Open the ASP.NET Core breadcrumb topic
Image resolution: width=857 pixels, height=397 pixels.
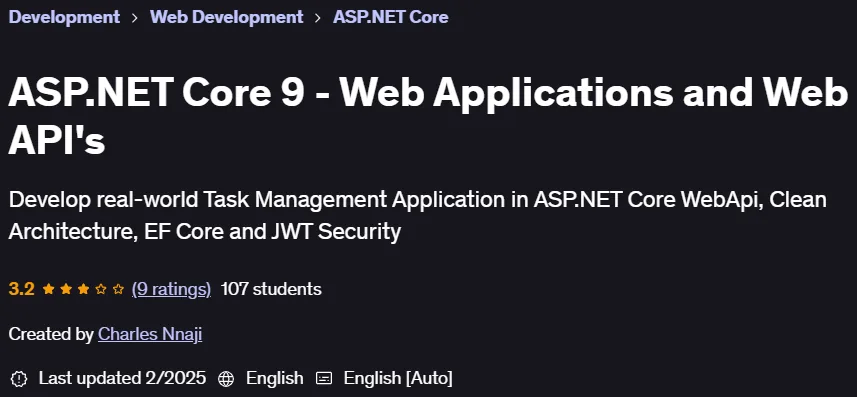391,17
